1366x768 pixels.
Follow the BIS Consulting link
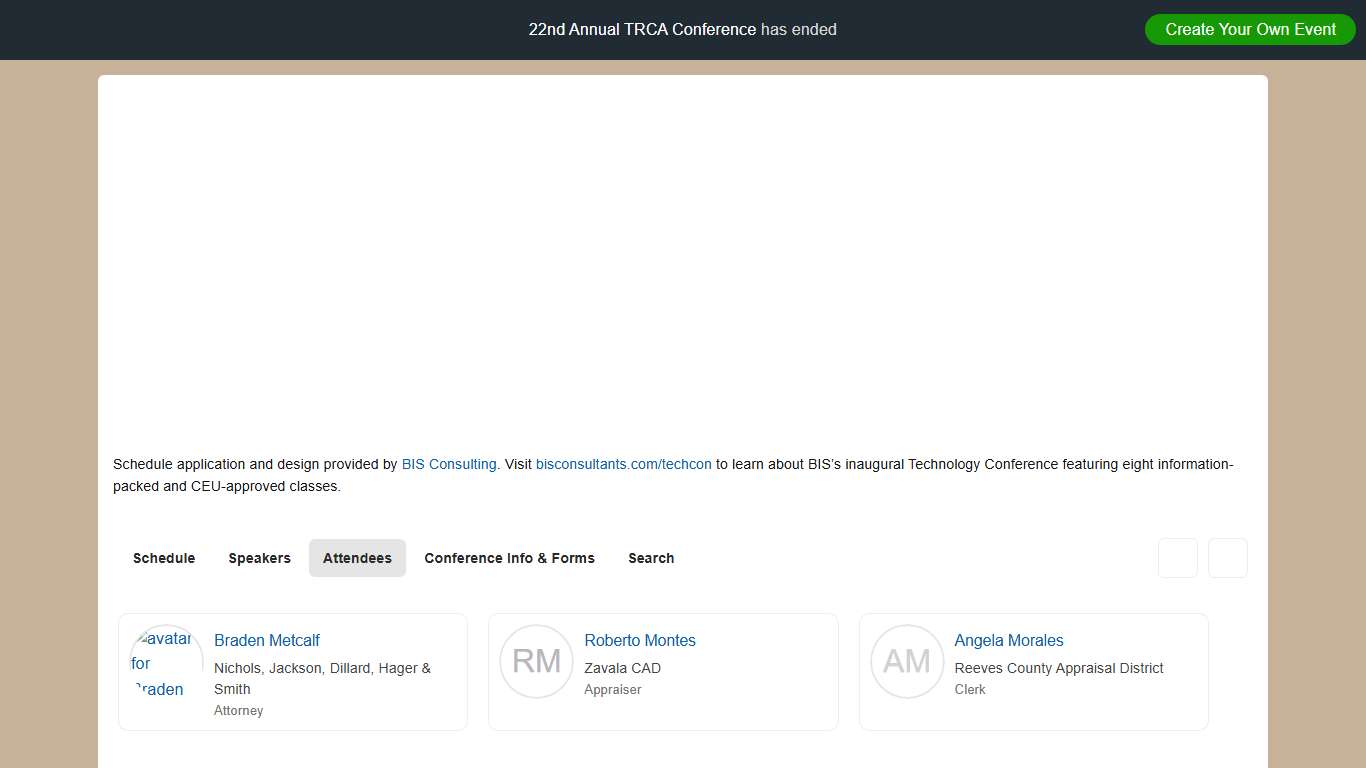click(449, 464)
